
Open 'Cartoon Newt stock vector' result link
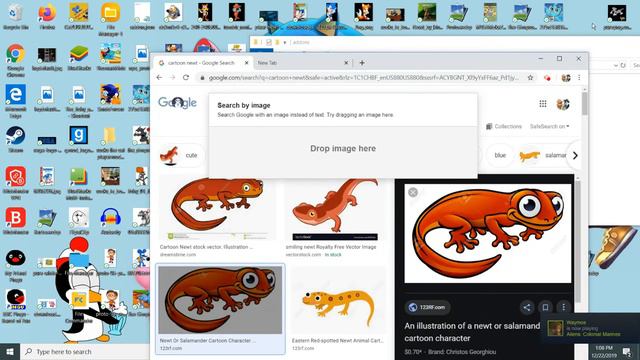(x=206, y=247)
